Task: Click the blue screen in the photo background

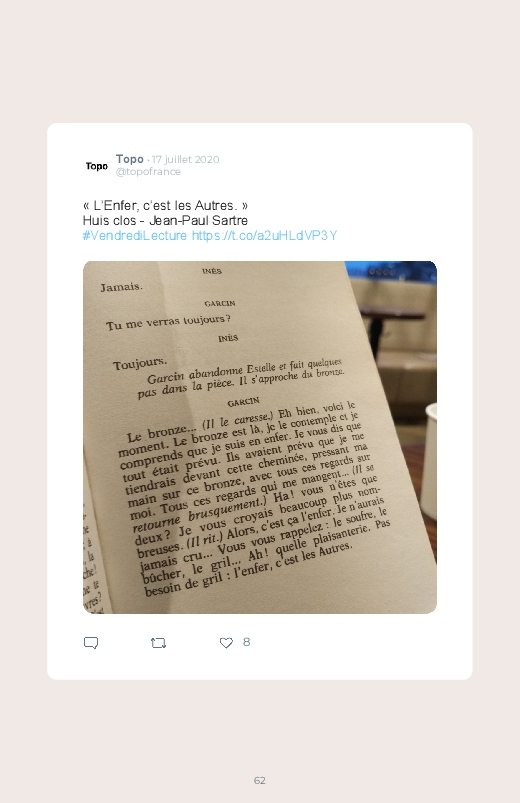Action: pos(391,269)
